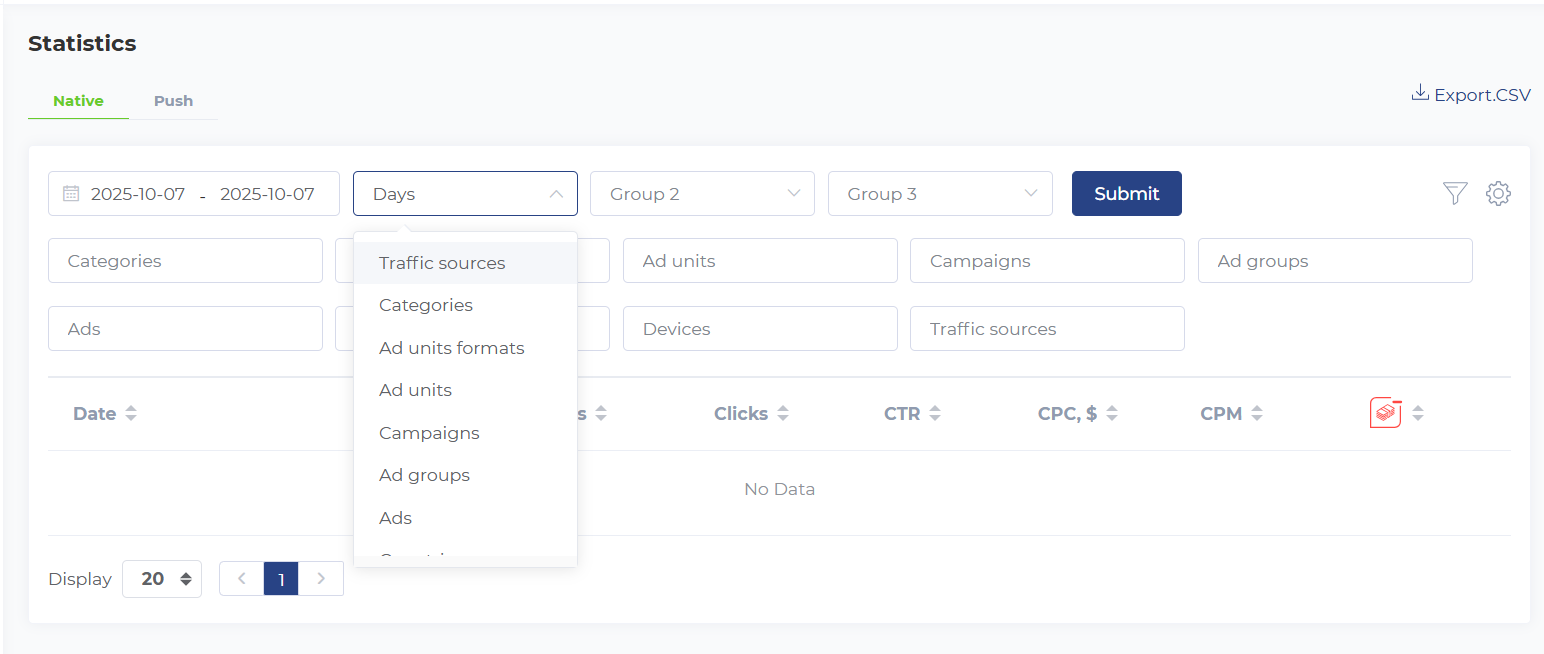This screenshot has width=1544, height=654.
Task: Click the calendar icon in date field
Action: click(71, 194)
